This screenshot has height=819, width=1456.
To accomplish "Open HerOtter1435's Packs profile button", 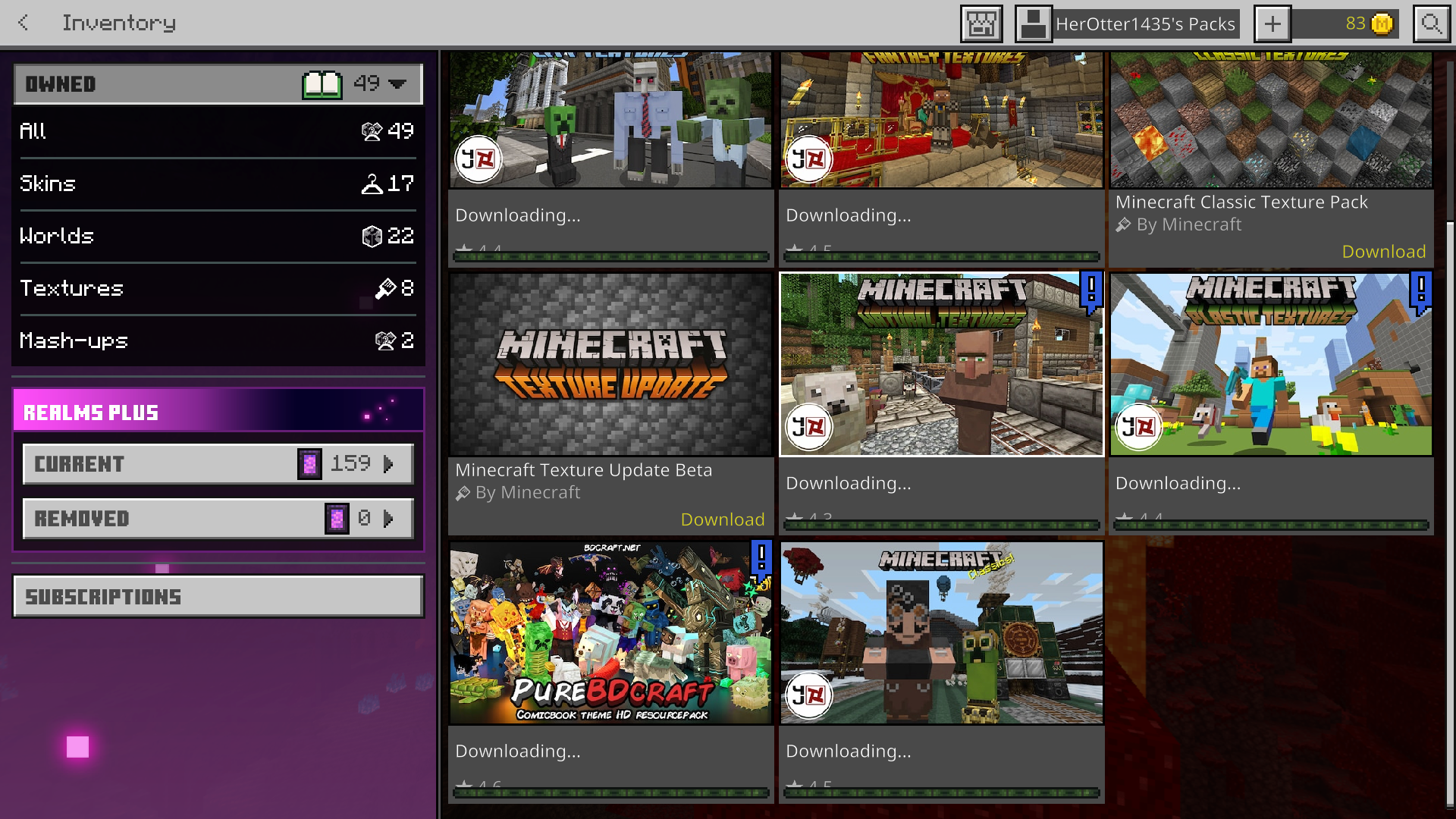I will coord(1128,24).
